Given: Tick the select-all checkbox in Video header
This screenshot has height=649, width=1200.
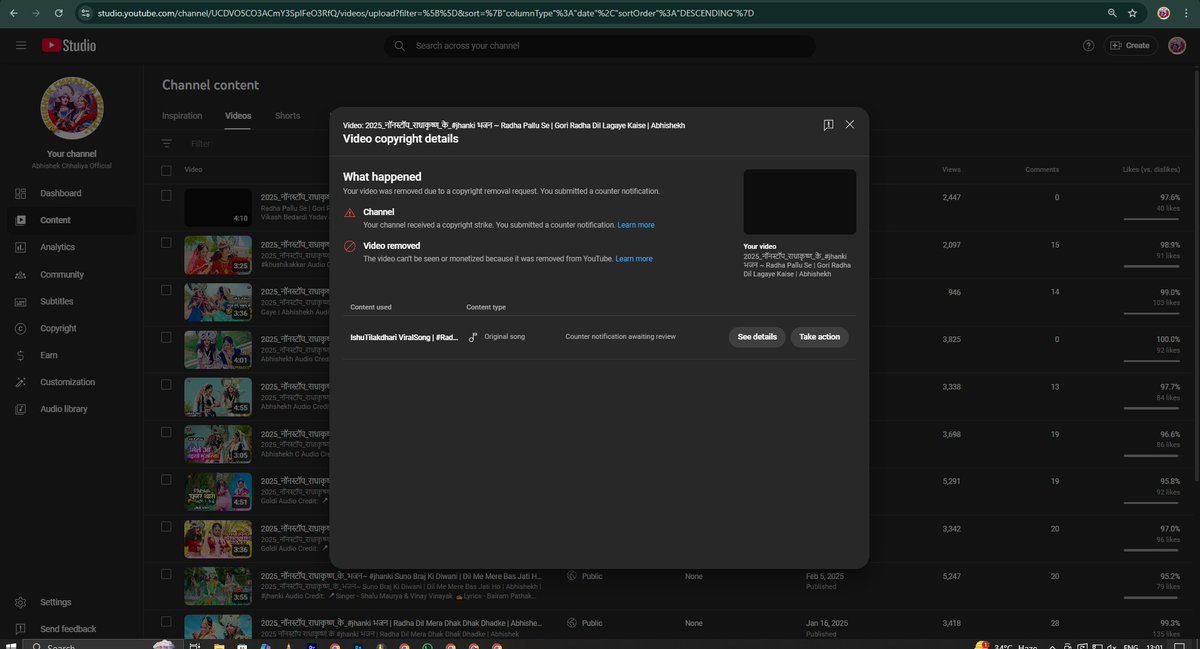Looking at the screenshot, I should (167, 169).
